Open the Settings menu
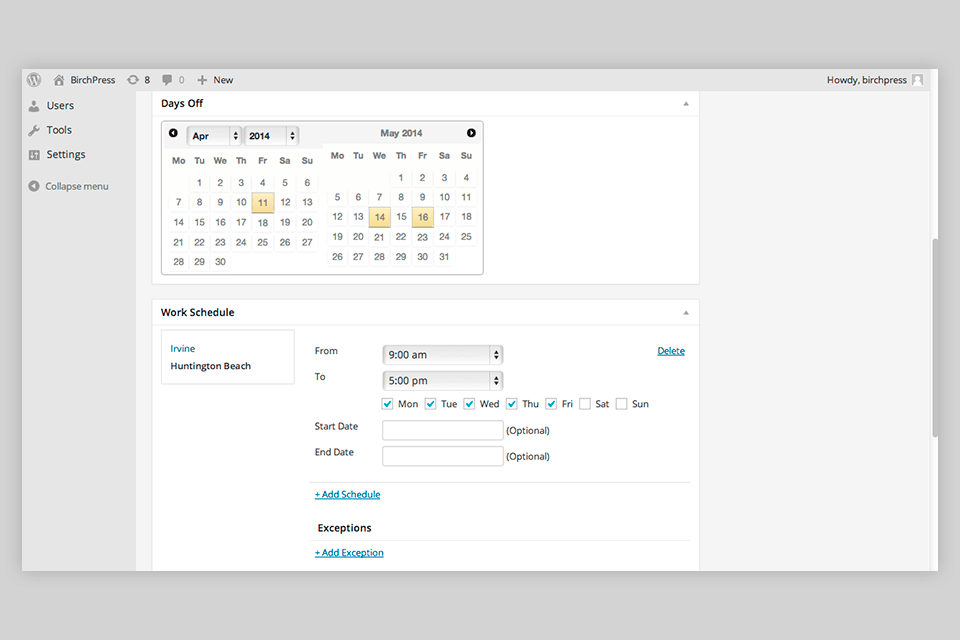Image resolution: width=960 pixels, height=640 pixels. [66, 154]
